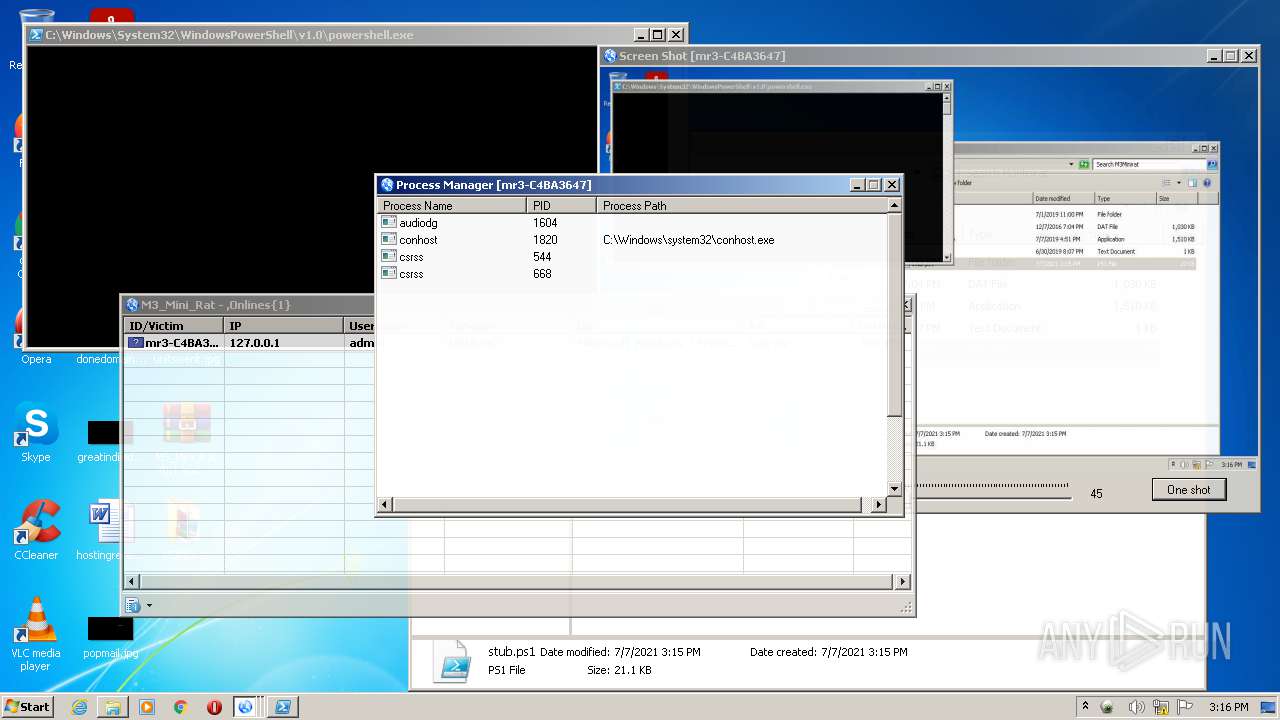Click PID value 544
Screen dimensions: 1280x720
coord(542,257)
